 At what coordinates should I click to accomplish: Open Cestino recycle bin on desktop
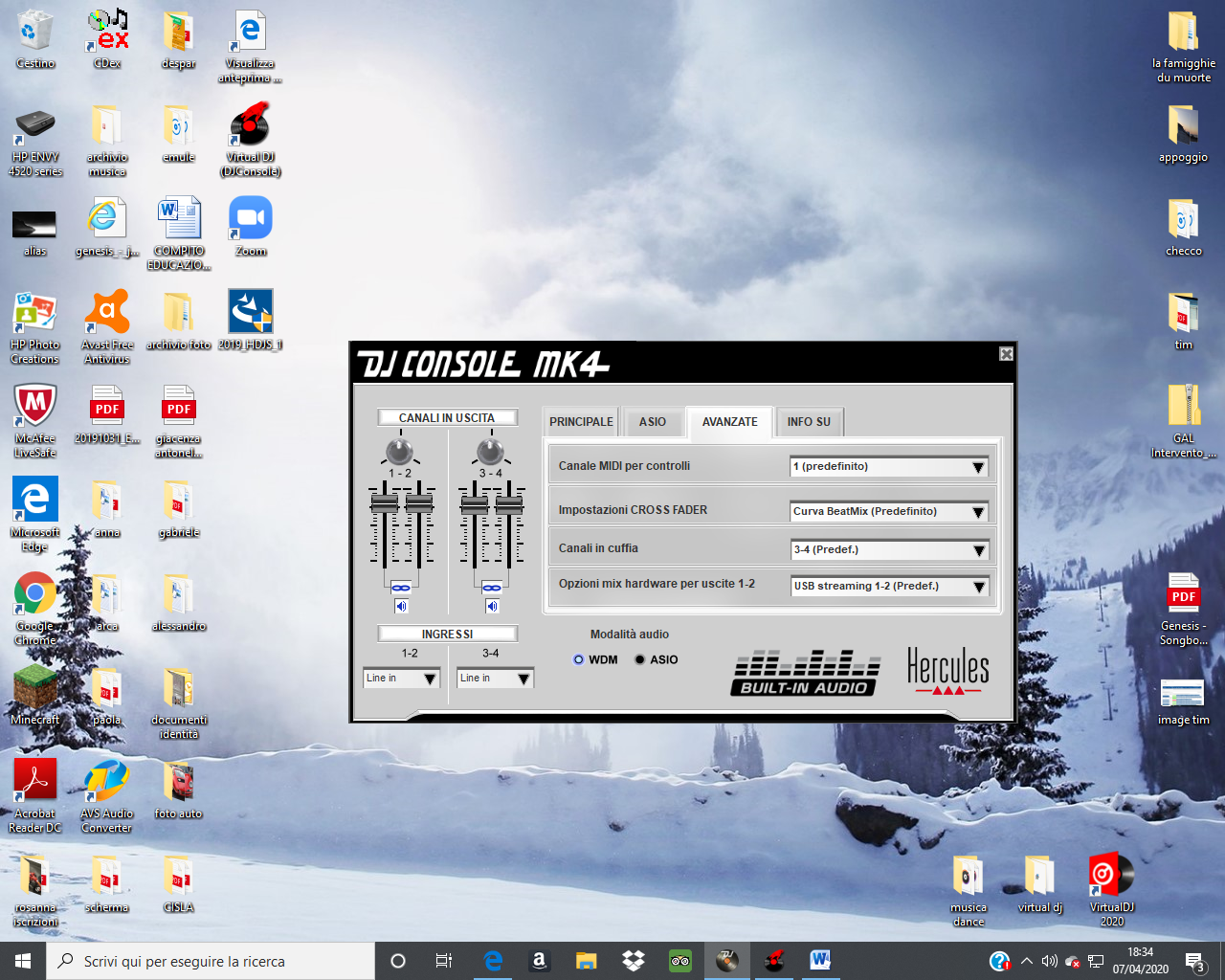tap(35, 40)
